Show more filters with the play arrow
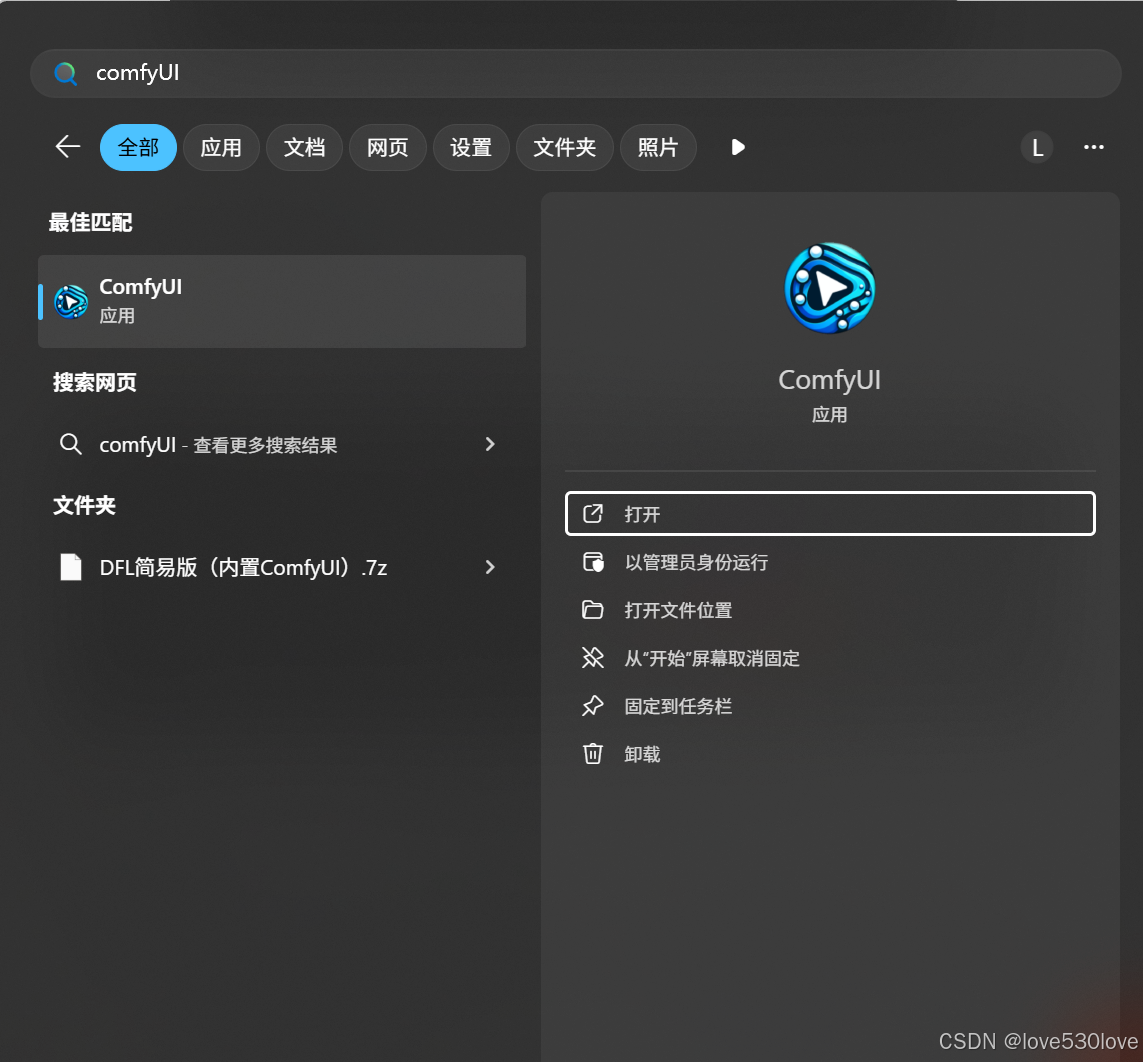Image resolution: width=1143 pixels, height=1062 pixels. point(738,147)
